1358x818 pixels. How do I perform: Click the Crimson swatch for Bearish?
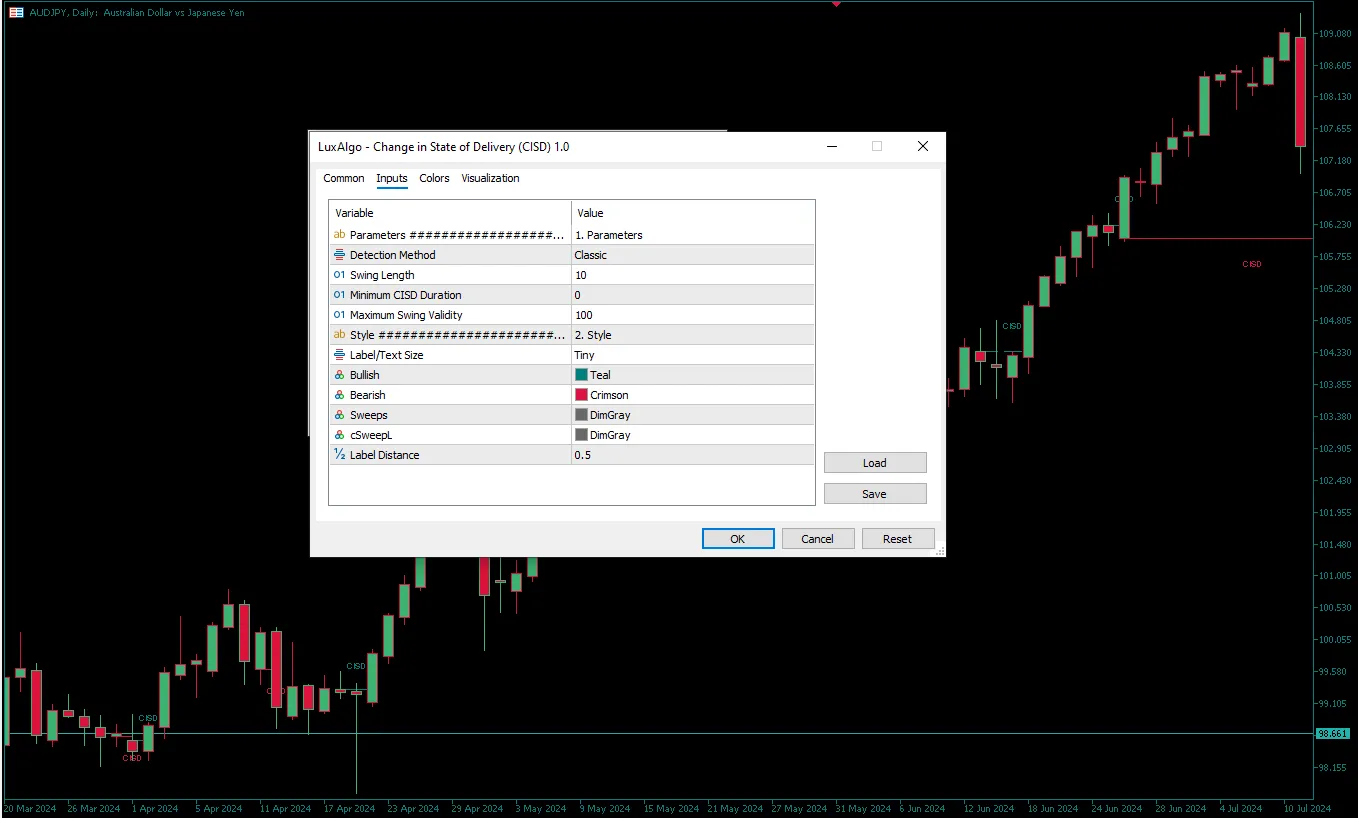[581, 395]
